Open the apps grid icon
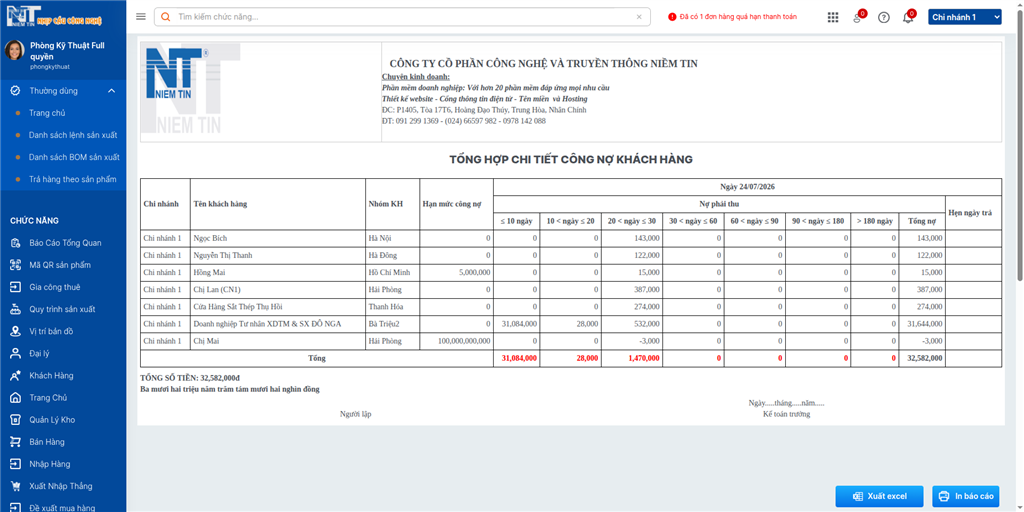The height and width of the screenshot is (512, 1024). [833, 18]
